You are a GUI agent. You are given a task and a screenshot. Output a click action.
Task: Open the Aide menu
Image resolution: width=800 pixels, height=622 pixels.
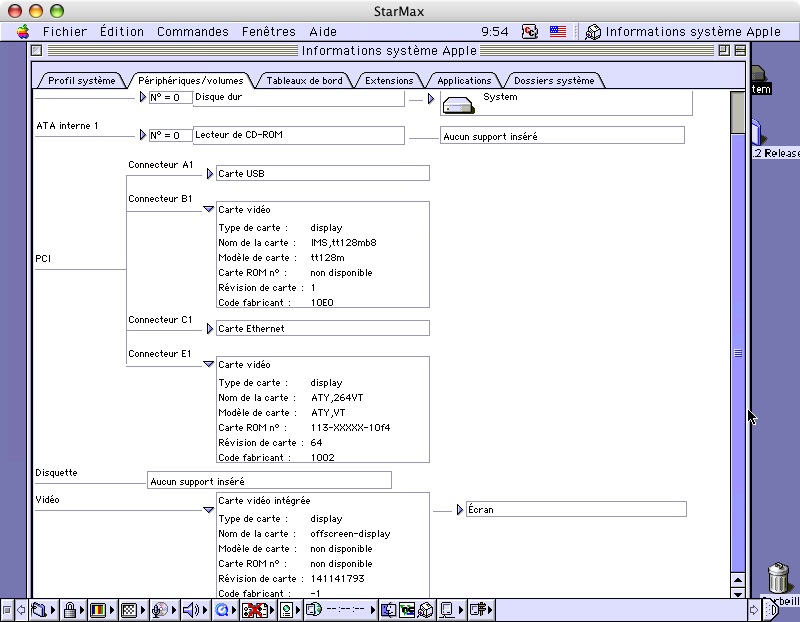323,32
